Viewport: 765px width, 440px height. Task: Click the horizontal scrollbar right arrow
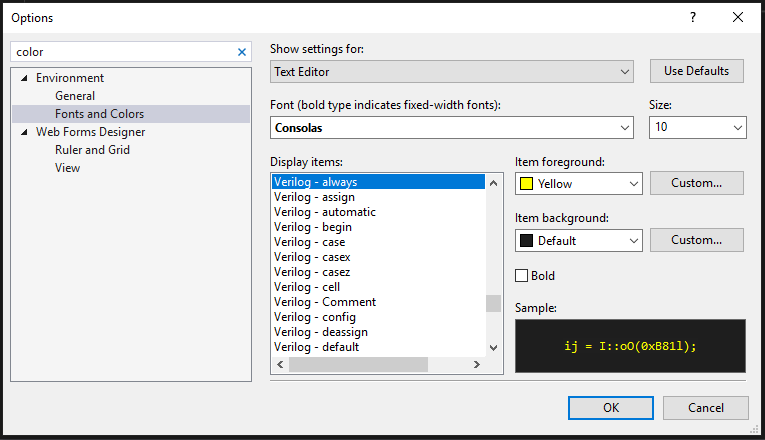tap(477, 364)
